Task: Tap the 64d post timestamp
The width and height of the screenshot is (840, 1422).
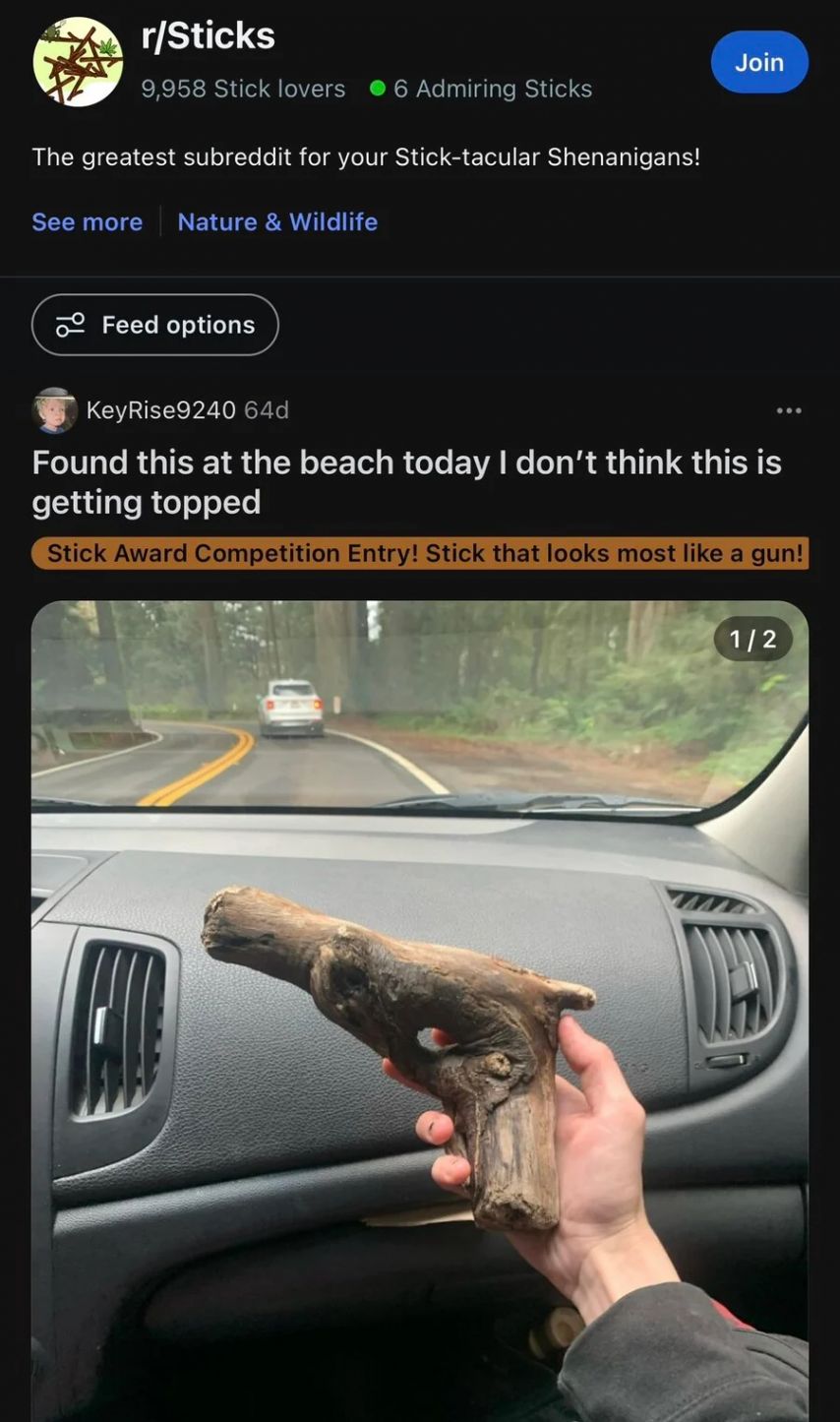Action: tap(267, 410)
